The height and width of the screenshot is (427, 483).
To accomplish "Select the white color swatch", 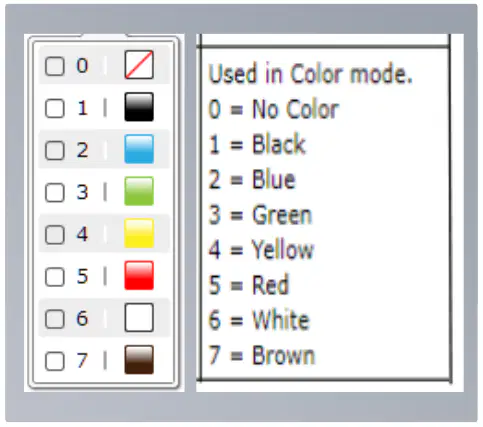I will point(139,317).
